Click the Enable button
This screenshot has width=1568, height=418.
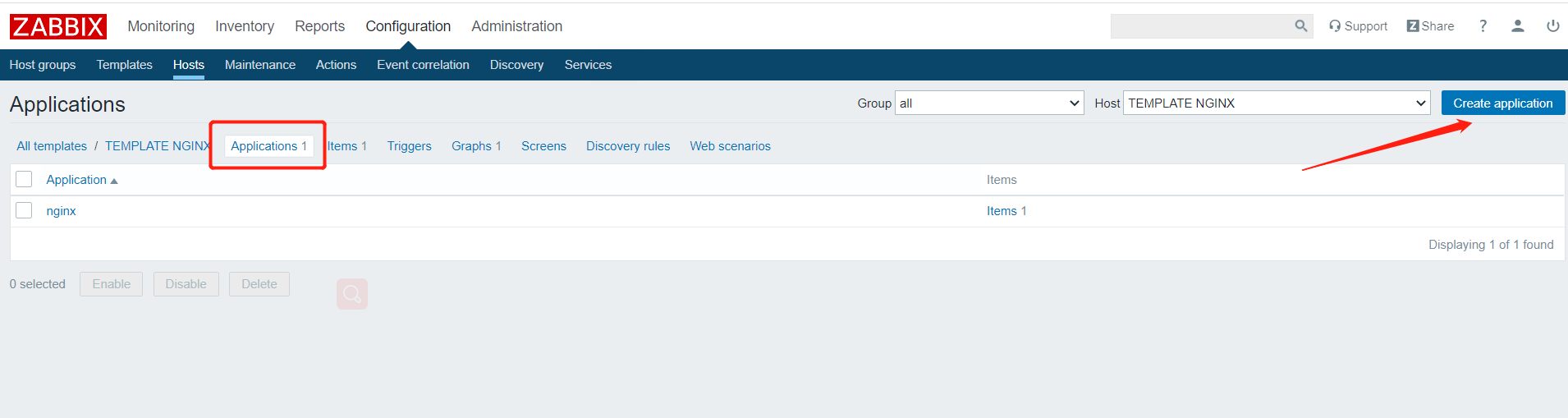pyautogui.click(x=111, y=284)
